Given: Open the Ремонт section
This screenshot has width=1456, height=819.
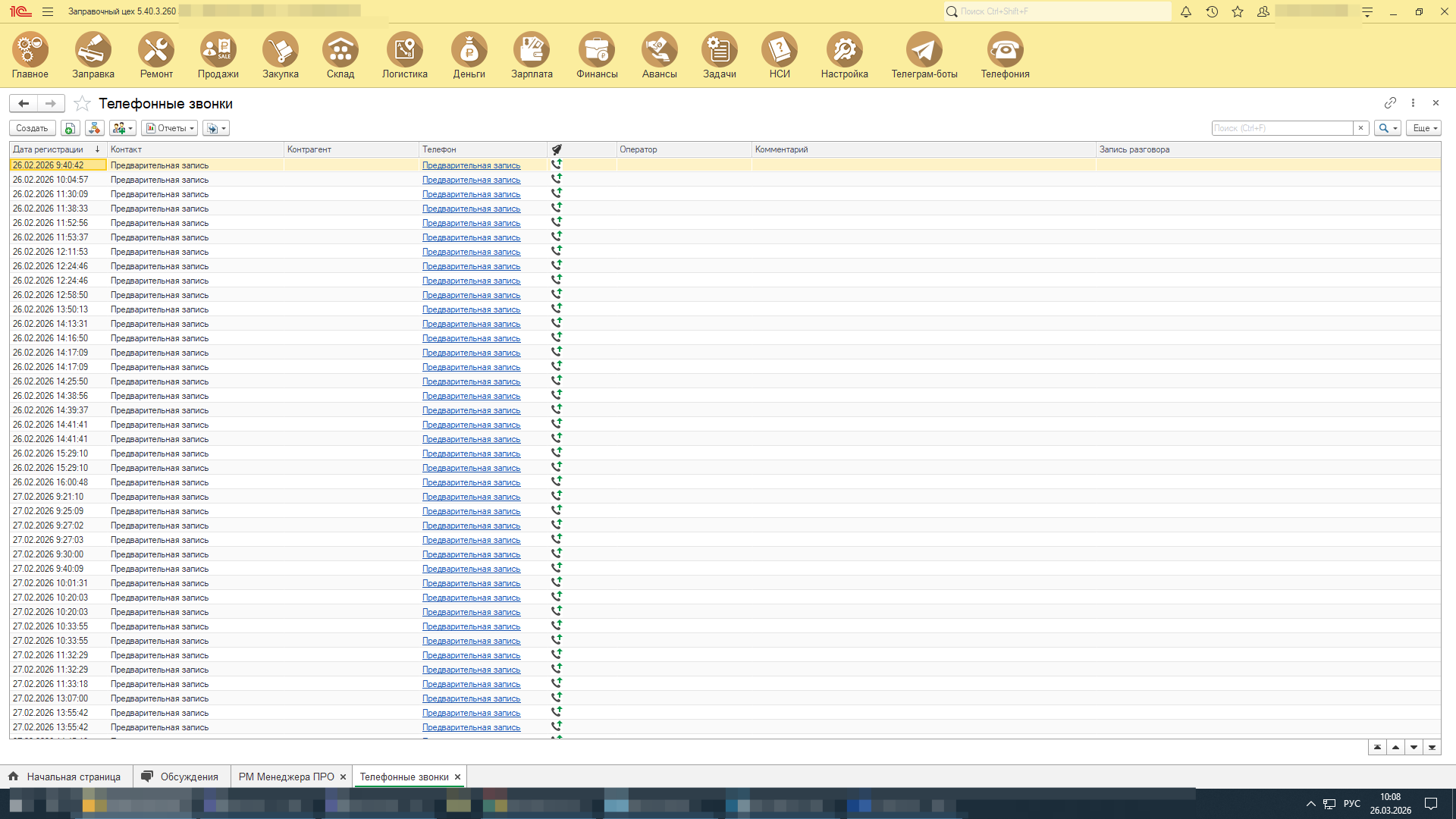Looking at the screenshot, I should click(156, 55).
